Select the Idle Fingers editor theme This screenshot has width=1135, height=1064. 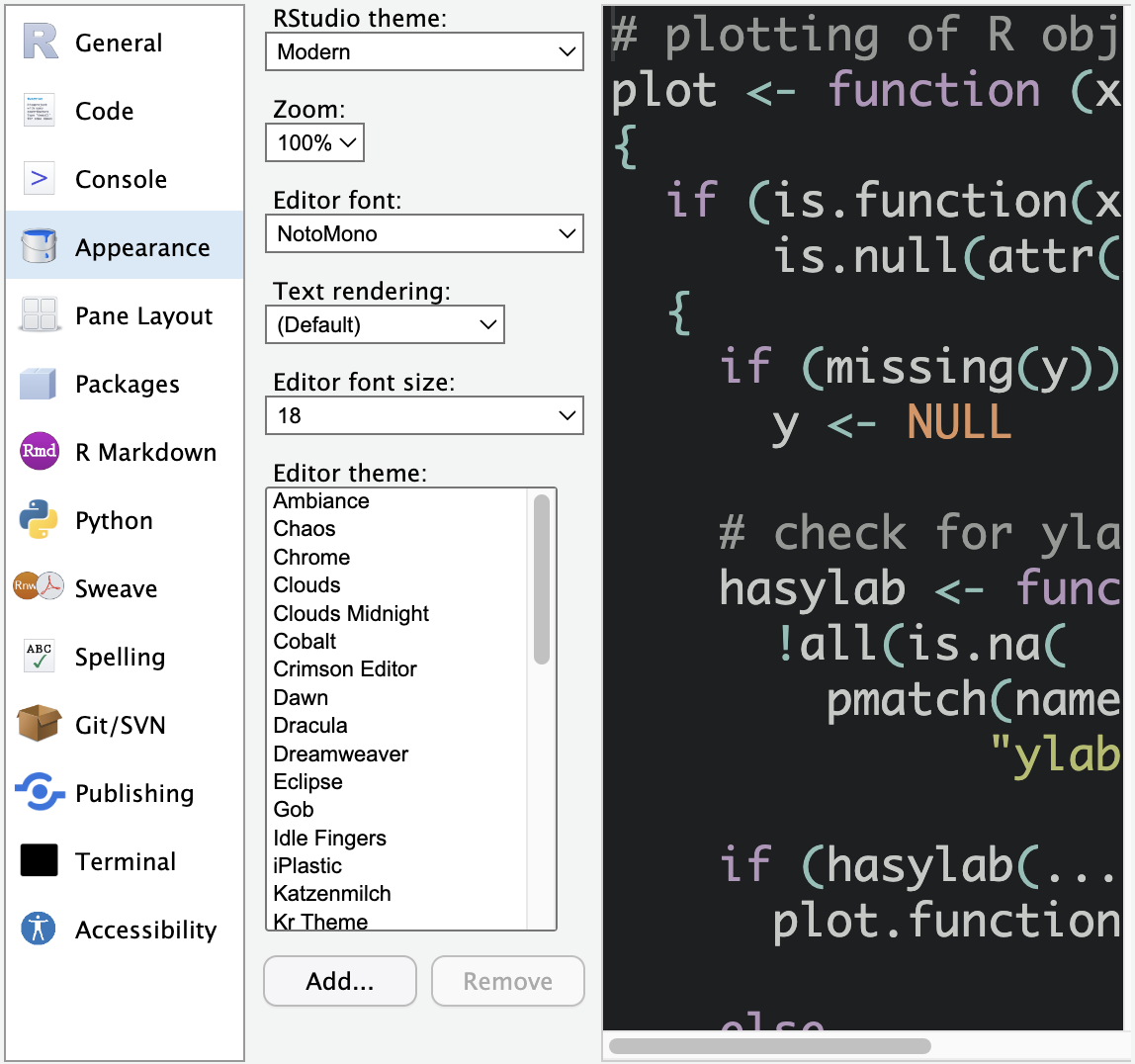click(330, 838)
